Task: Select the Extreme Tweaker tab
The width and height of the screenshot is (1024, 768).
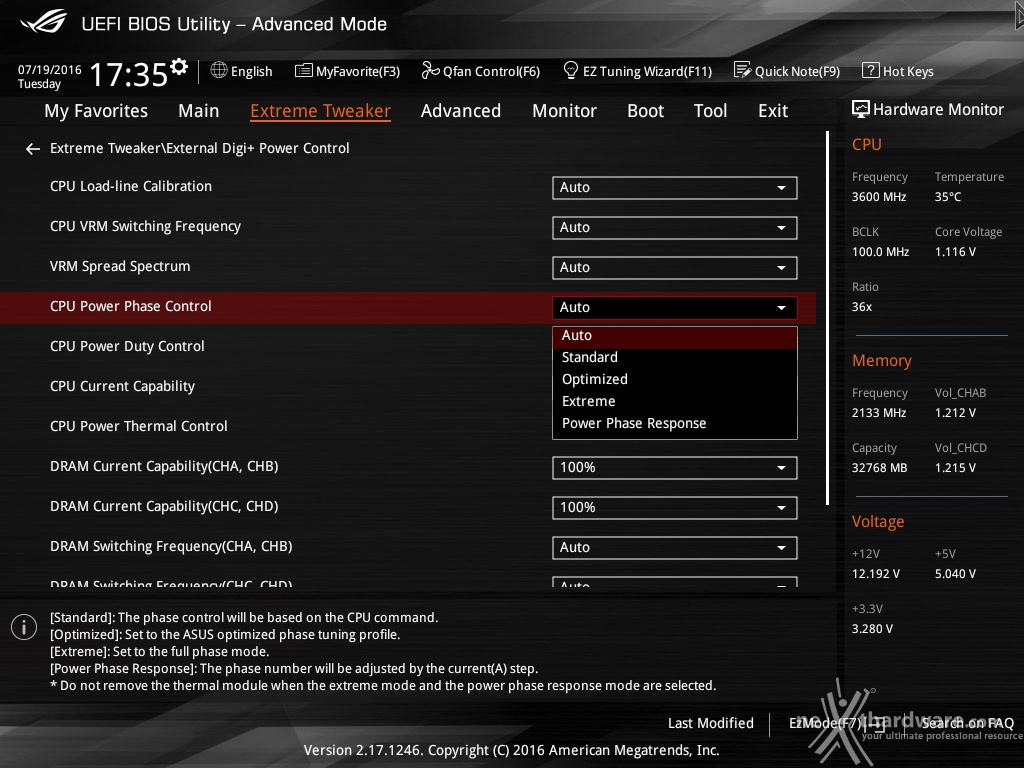Action: coord(320,111)
